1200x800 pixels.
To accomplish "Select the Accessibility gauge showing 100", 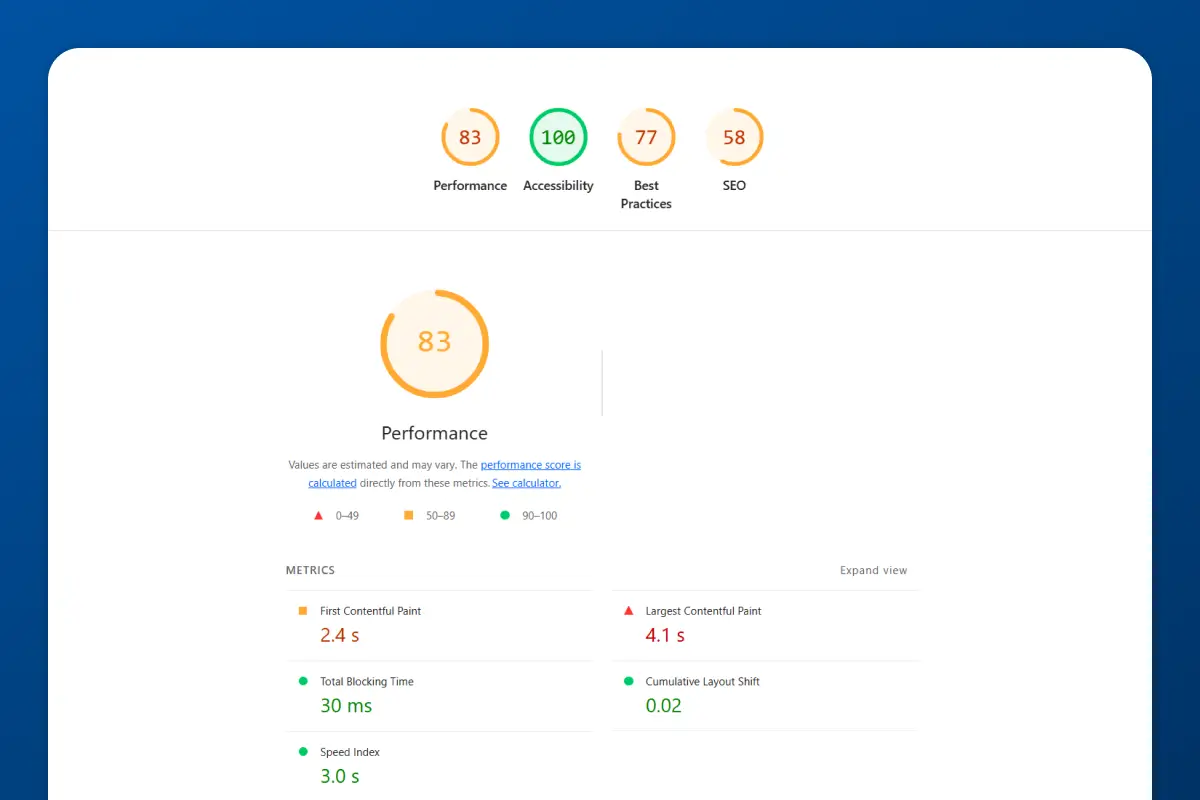I will pos(558,137).
